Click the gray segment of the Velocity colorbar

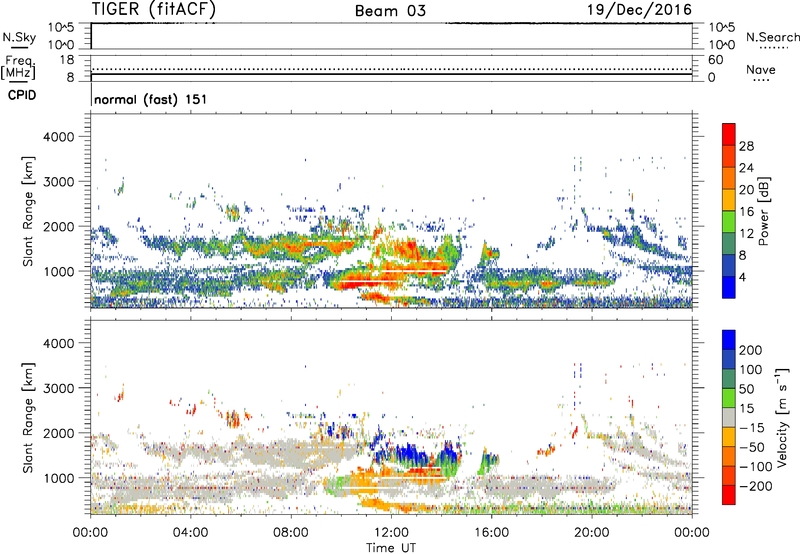[729, 417]
